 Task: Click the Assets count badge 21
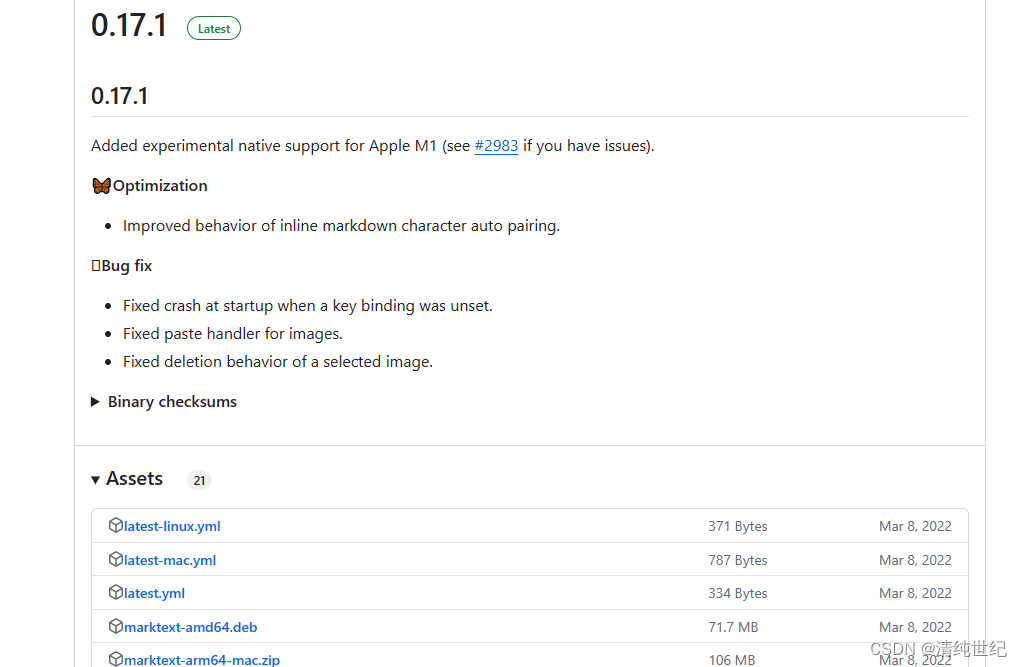(199, 481)
